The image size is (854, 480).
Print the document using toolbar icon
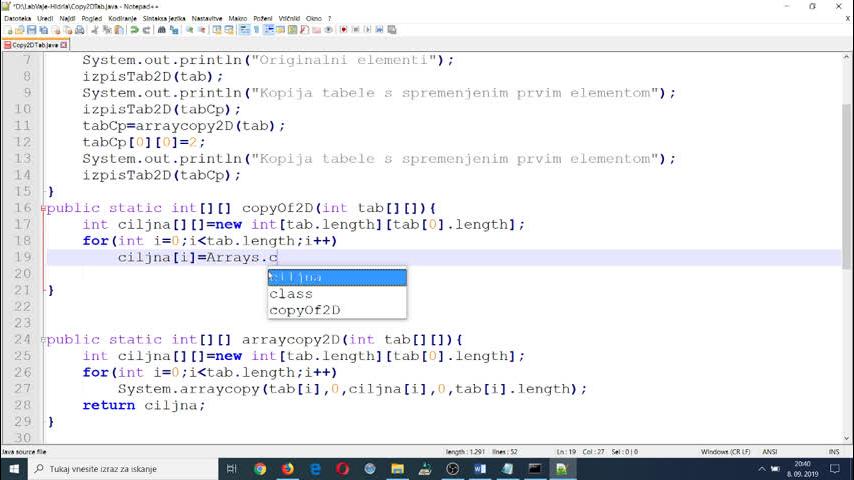pyautogui.click(x=80, y=29)
